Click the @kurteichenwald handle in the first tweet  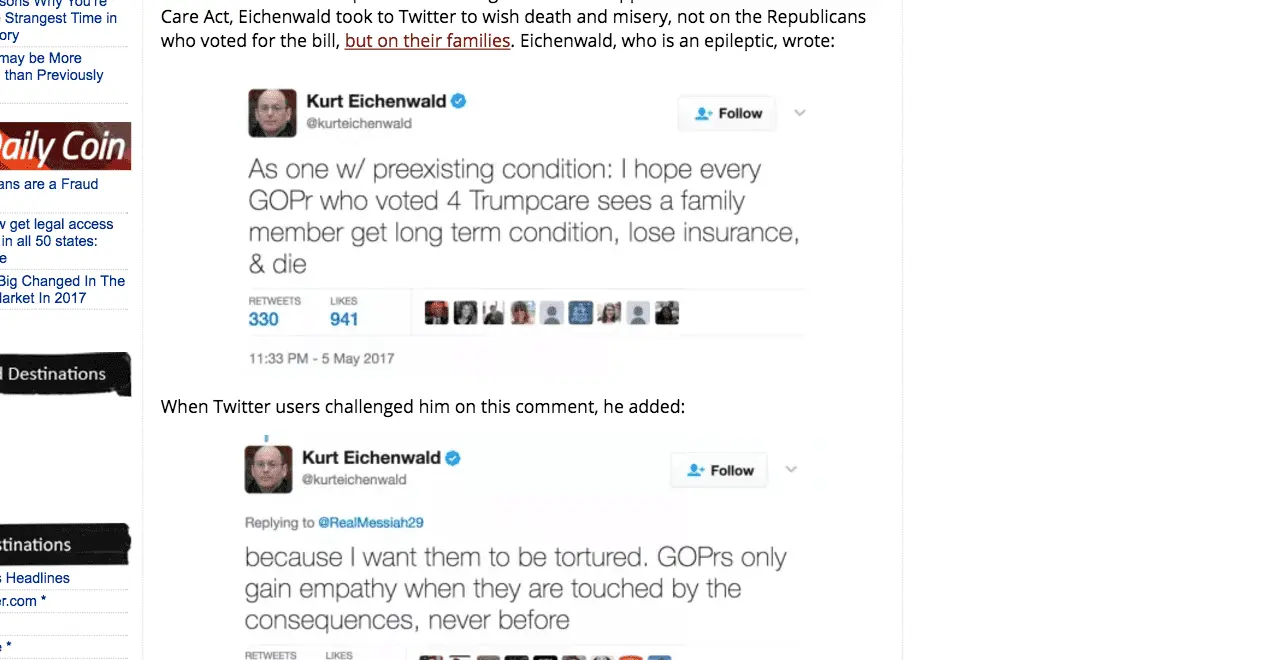tap(358, 124)
